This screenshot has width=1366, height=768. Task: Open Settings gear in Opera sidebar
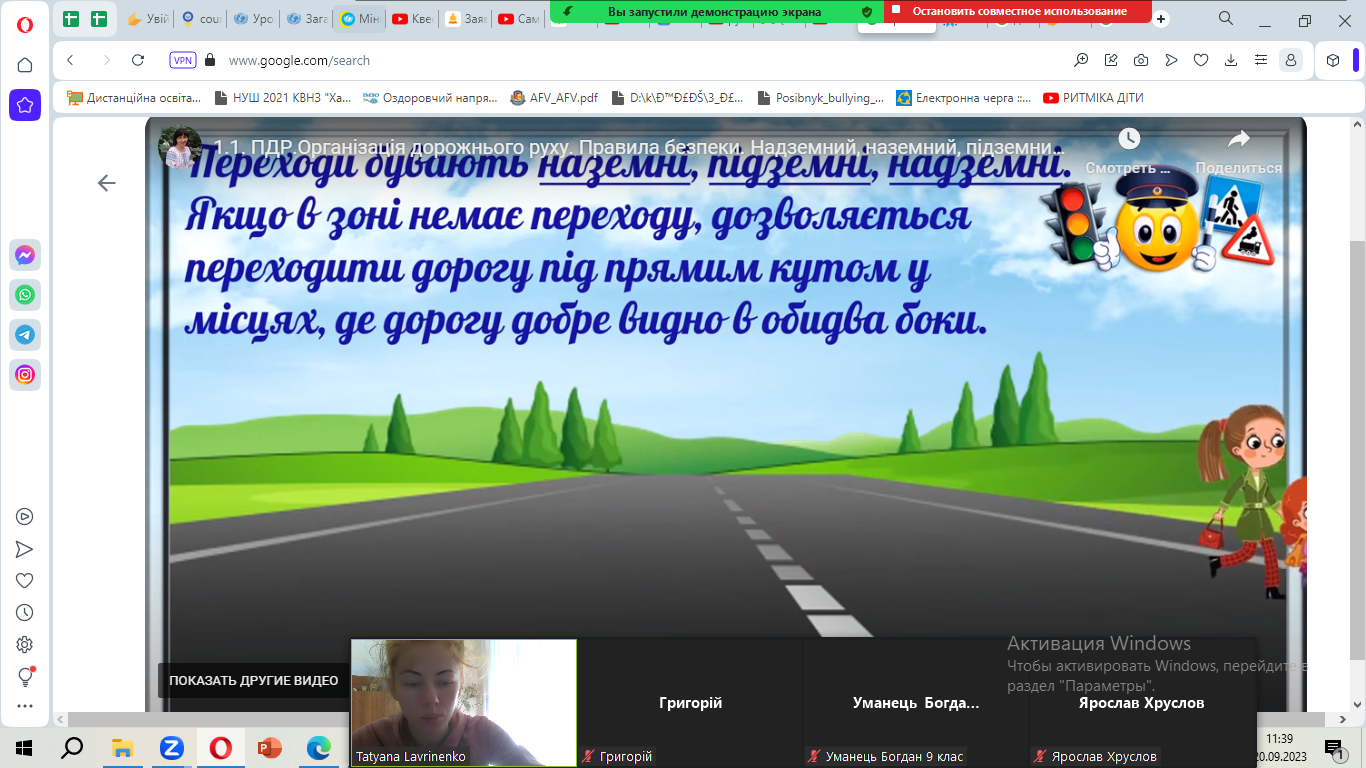click(25, 645)
